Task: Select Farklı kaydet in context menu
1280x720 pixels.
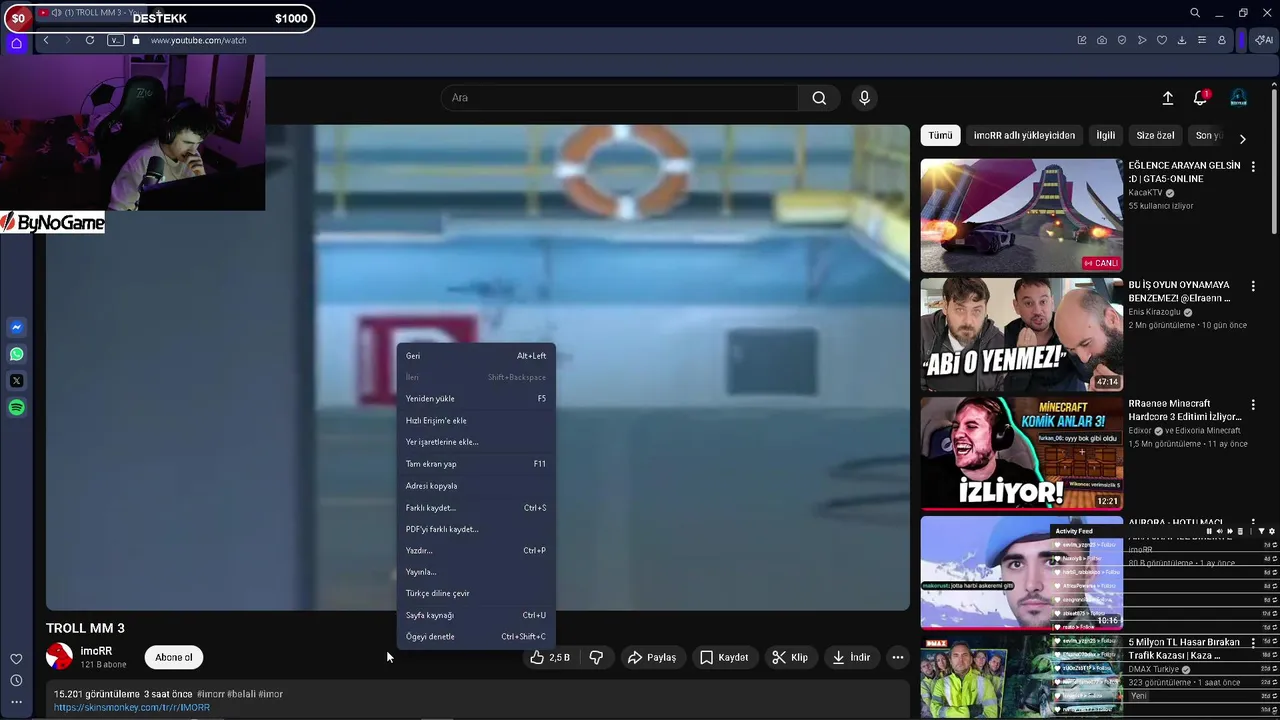Action: [x=476, y=508]
